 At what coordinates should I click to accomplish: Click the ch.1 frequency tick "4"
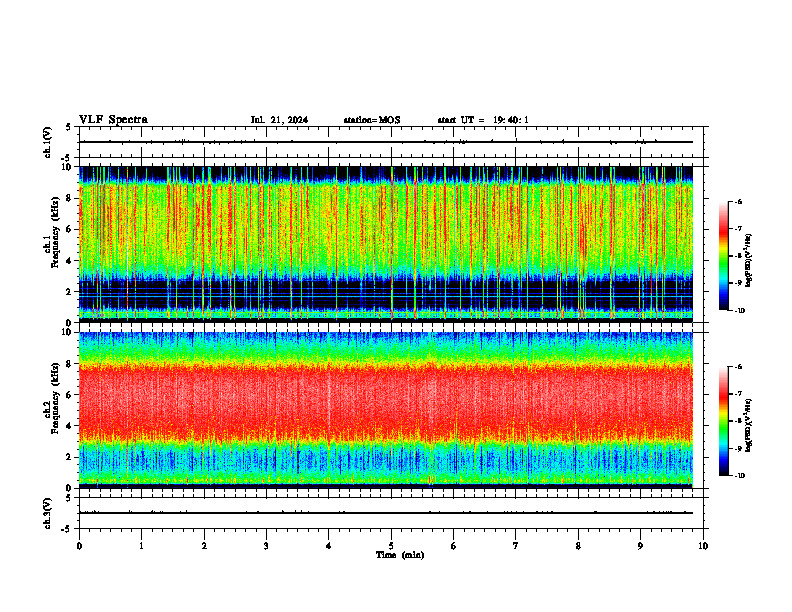(70, 261)
